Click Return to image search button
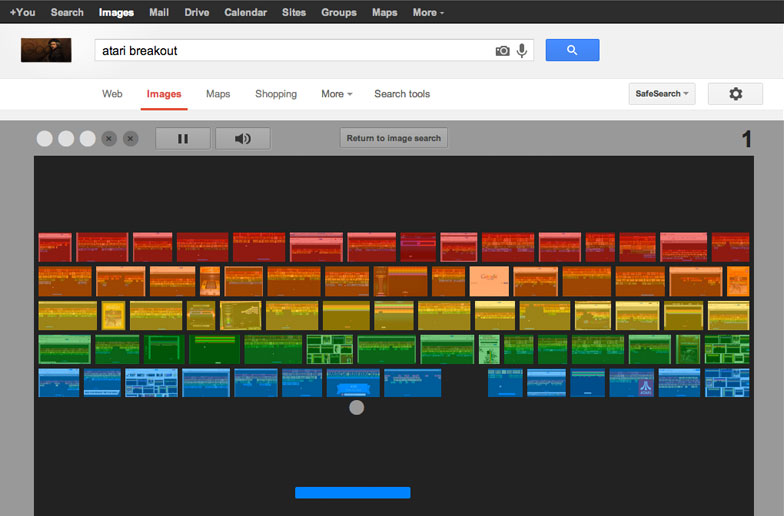 tap(393, 139)
